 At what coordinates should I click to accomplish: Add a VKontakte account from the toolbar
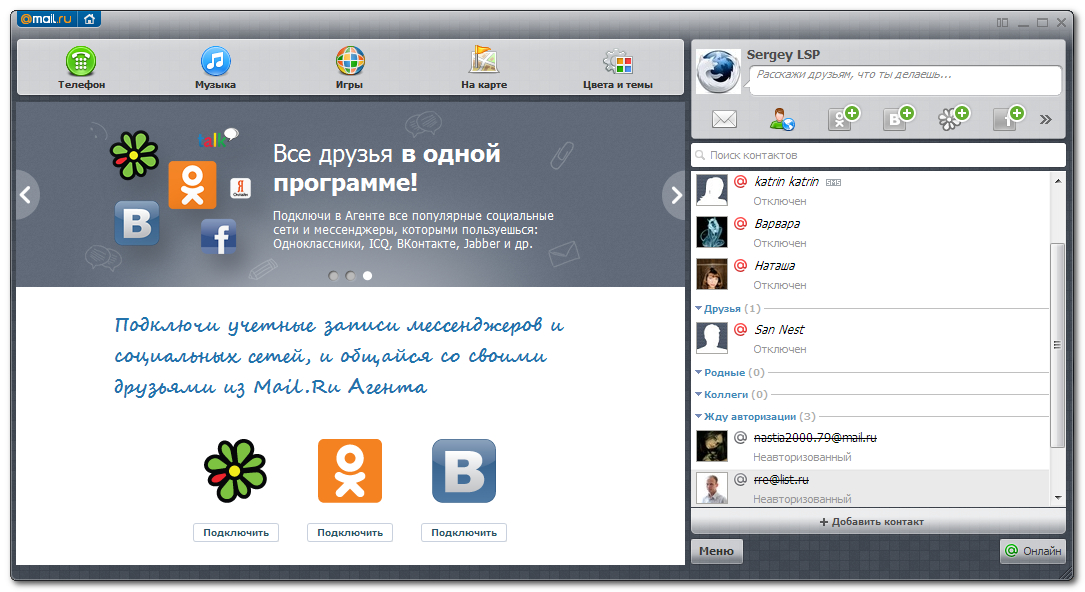pyautogui.click(x=898, y=118)
